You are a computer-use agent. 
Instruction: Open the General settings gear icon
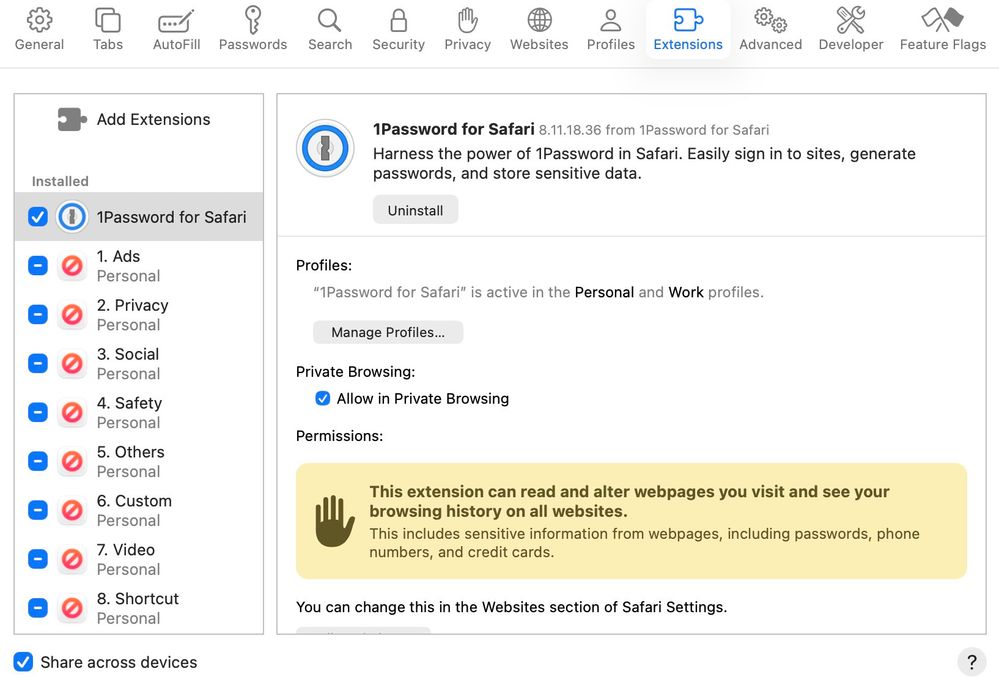39,20
